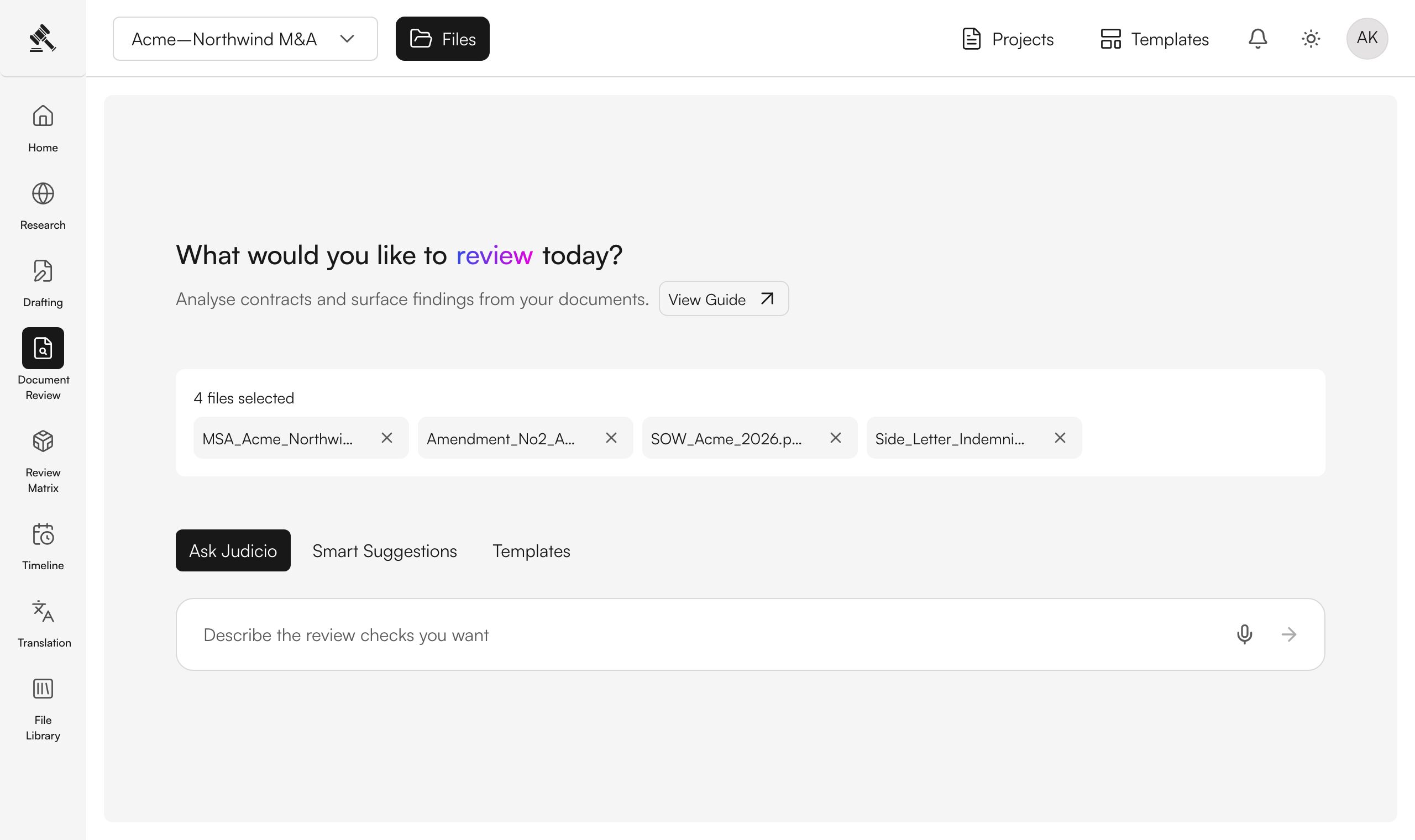Screen dimensions: 1415x840
Task: Submit the review prompt with arrow icon
Action: click(x=1290, y=634)
